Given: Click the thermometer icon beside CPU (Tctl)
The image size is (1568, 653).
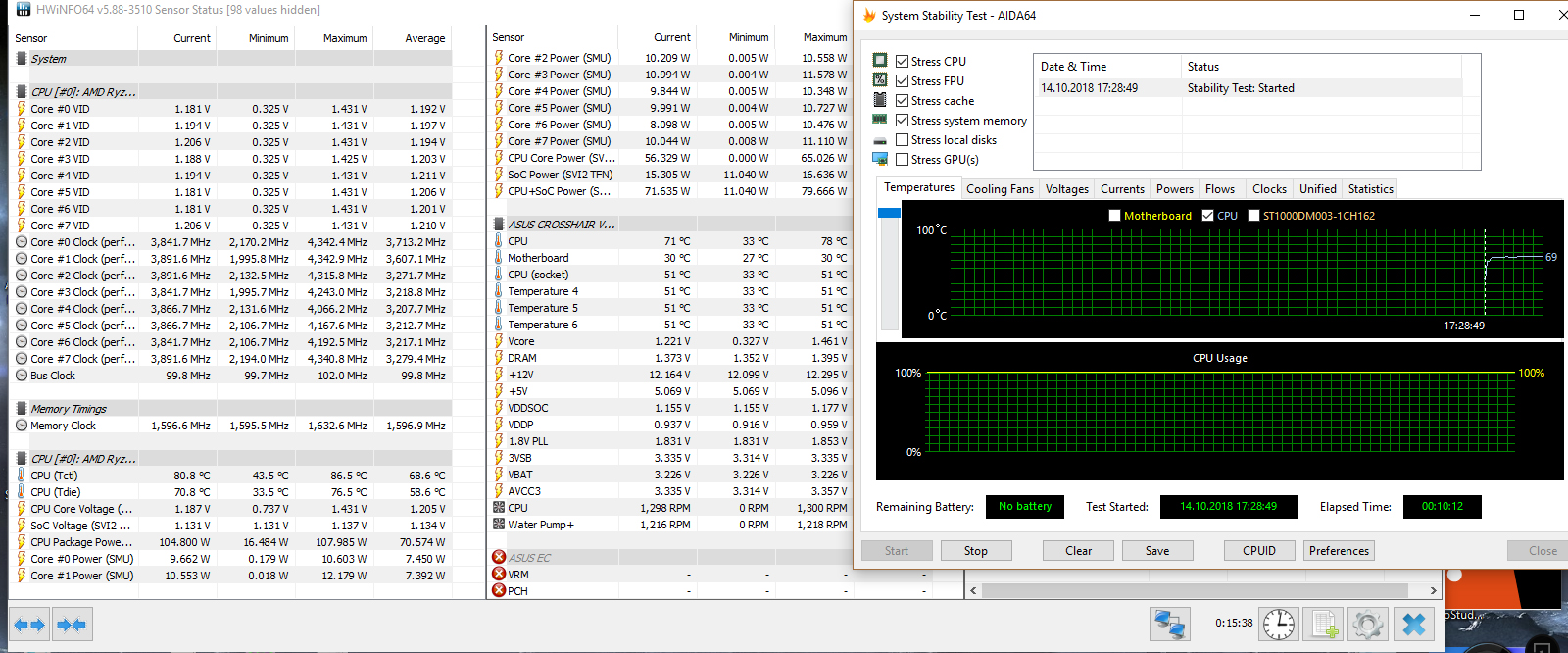Looking at the screenshot, I should point(22,476).
